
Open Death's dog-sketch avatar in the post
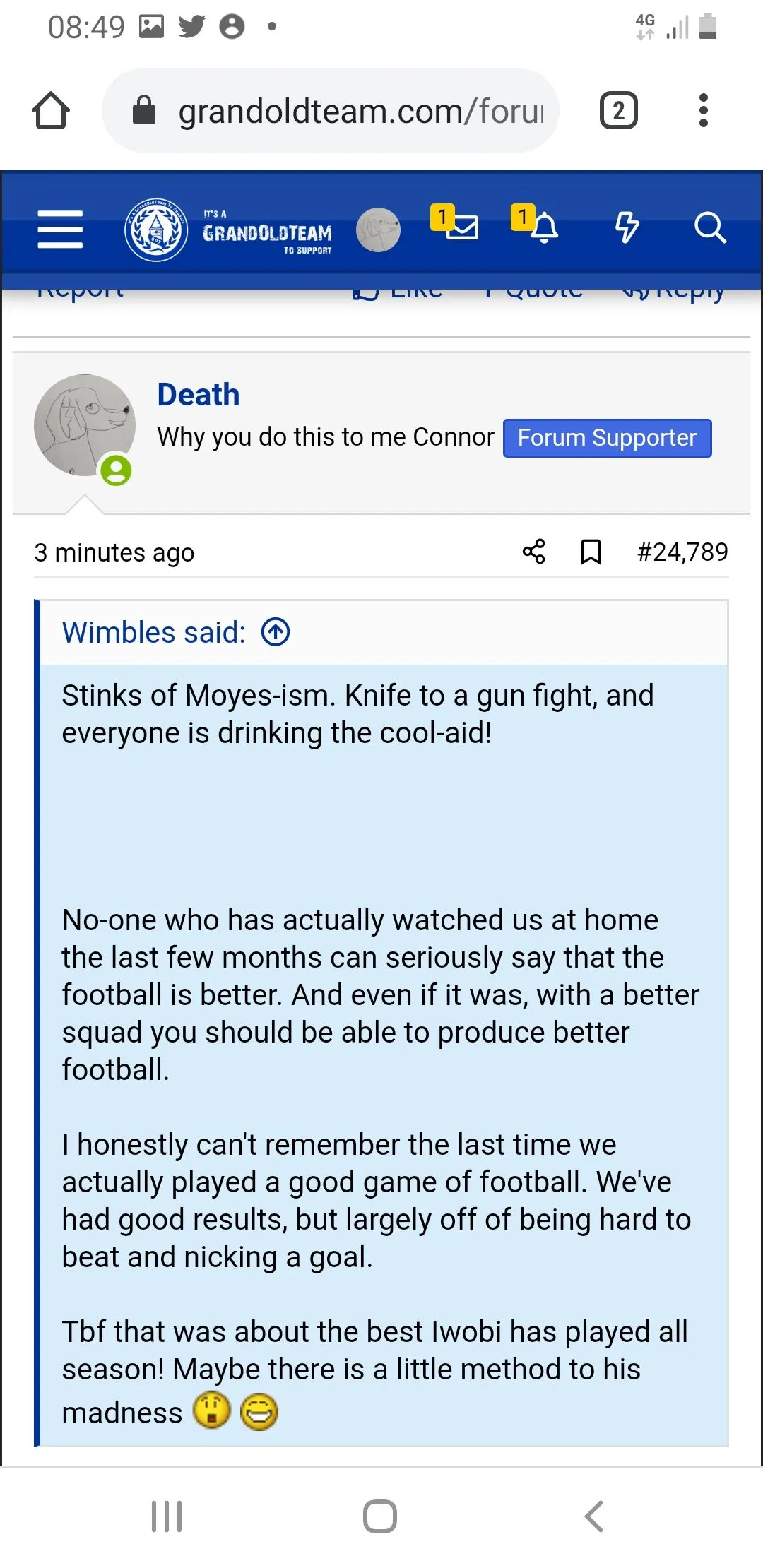[x=84, y=425]
